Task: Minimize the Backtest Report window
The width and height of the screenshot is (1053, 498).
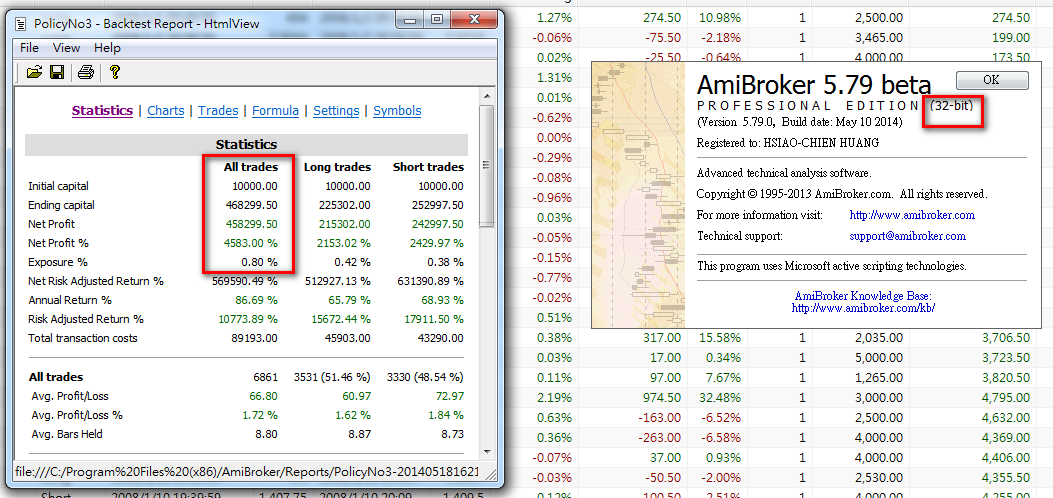Action: [411, 20]
